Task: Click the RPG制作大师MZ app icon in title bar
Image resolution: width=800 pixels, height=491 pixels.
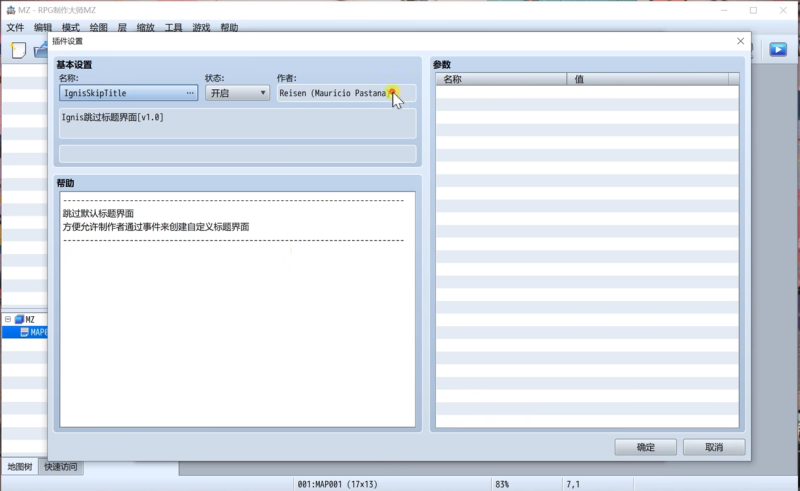Action: click(10, 10)
